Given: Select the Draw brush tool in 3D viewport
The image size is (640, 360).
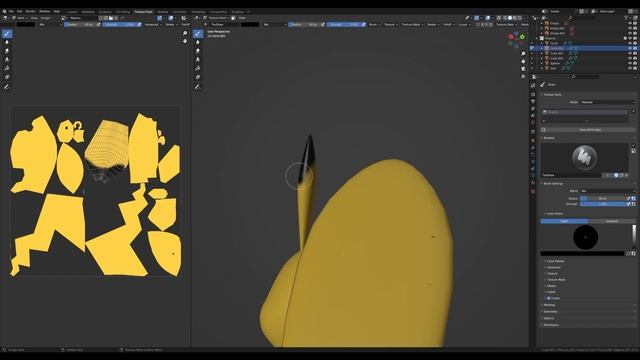Looking at the screenshot, I should coord(198,33).
